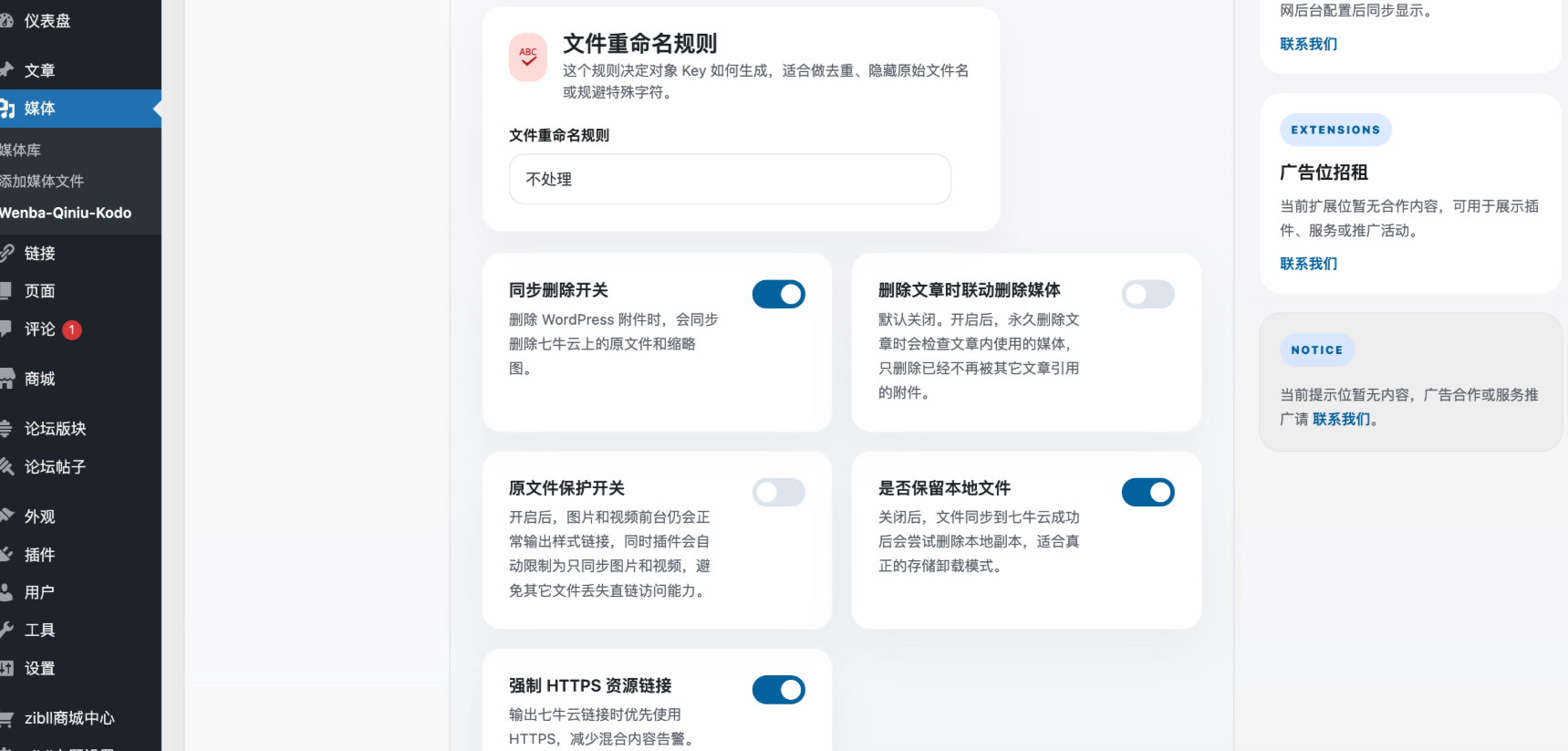Open the 文件重命名规则 dropdown showing 不处理
The image size is (1568, 751).
coord(729,179)
